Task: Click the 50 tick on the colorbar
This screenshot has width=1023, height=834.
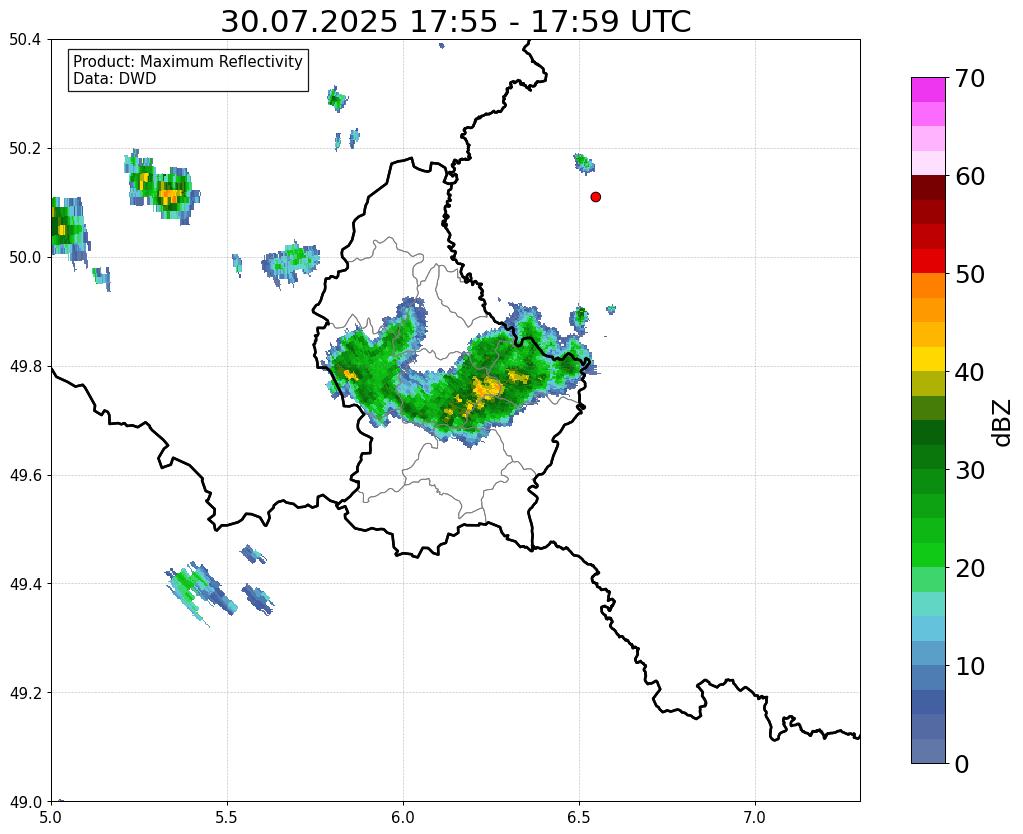Action: pyautogui.click(x=969, y=274)
